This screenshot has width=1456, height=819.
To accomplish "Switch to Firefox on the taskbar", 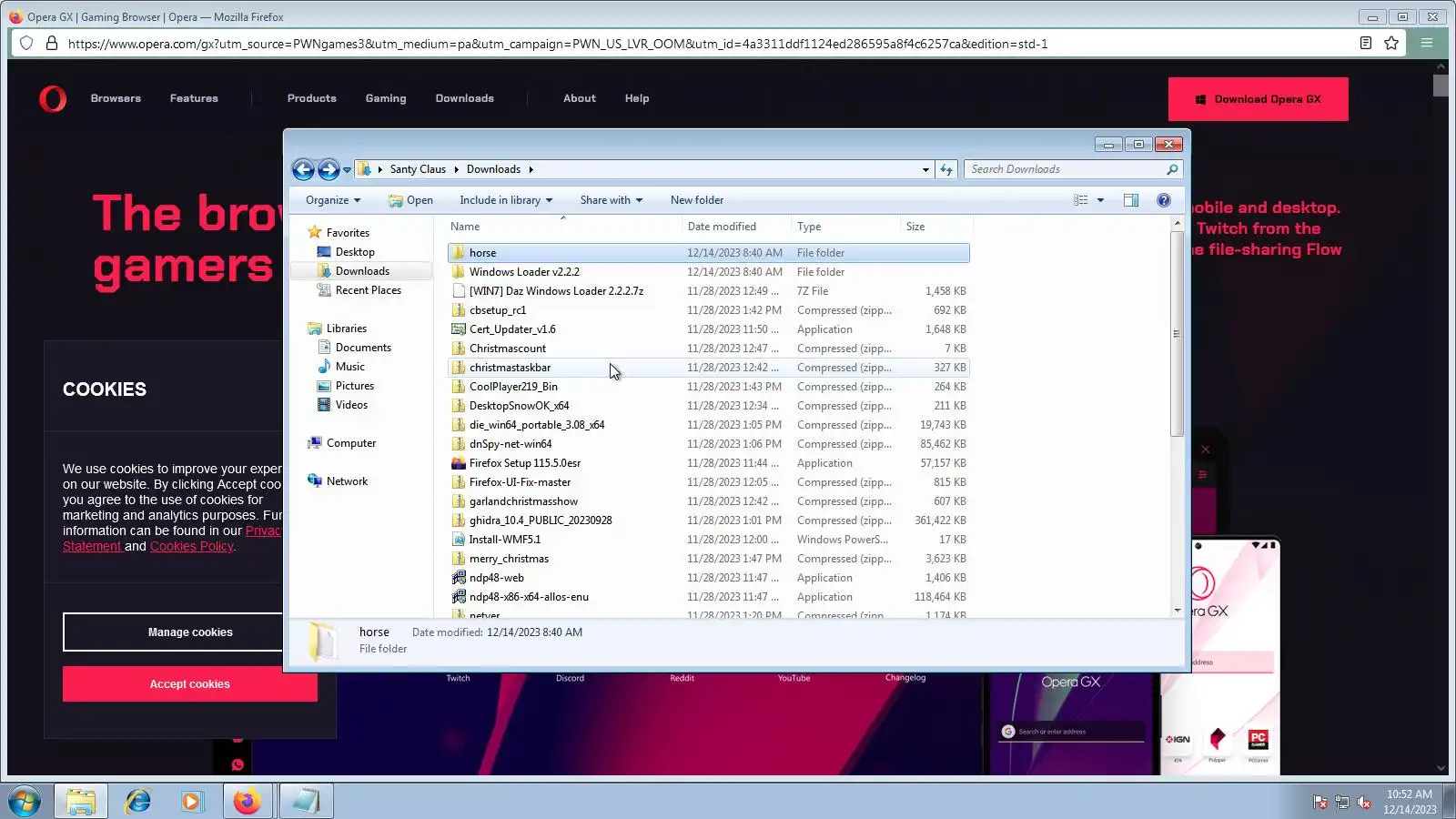I will click(247, 802).
